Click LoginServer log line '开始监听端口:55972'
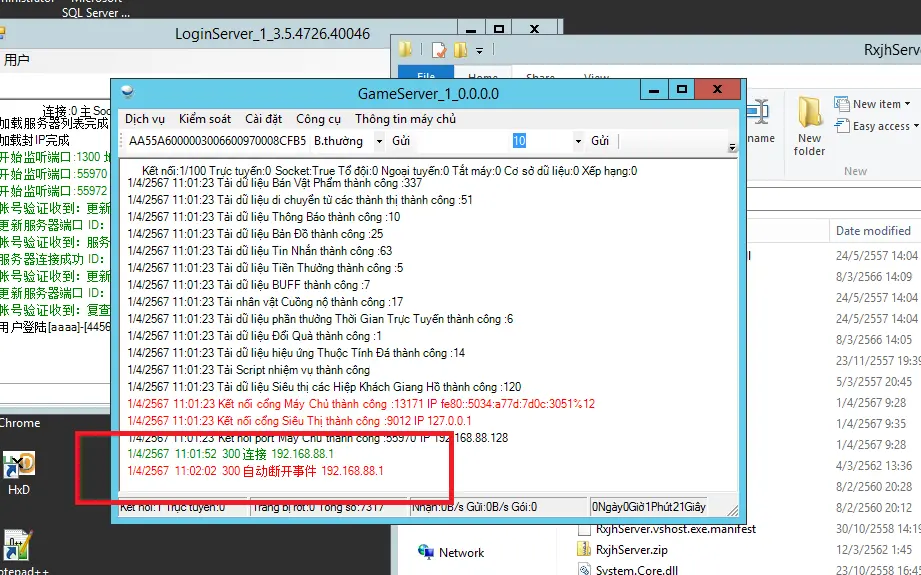Screen dimensions: 921x575 [53, 191]
